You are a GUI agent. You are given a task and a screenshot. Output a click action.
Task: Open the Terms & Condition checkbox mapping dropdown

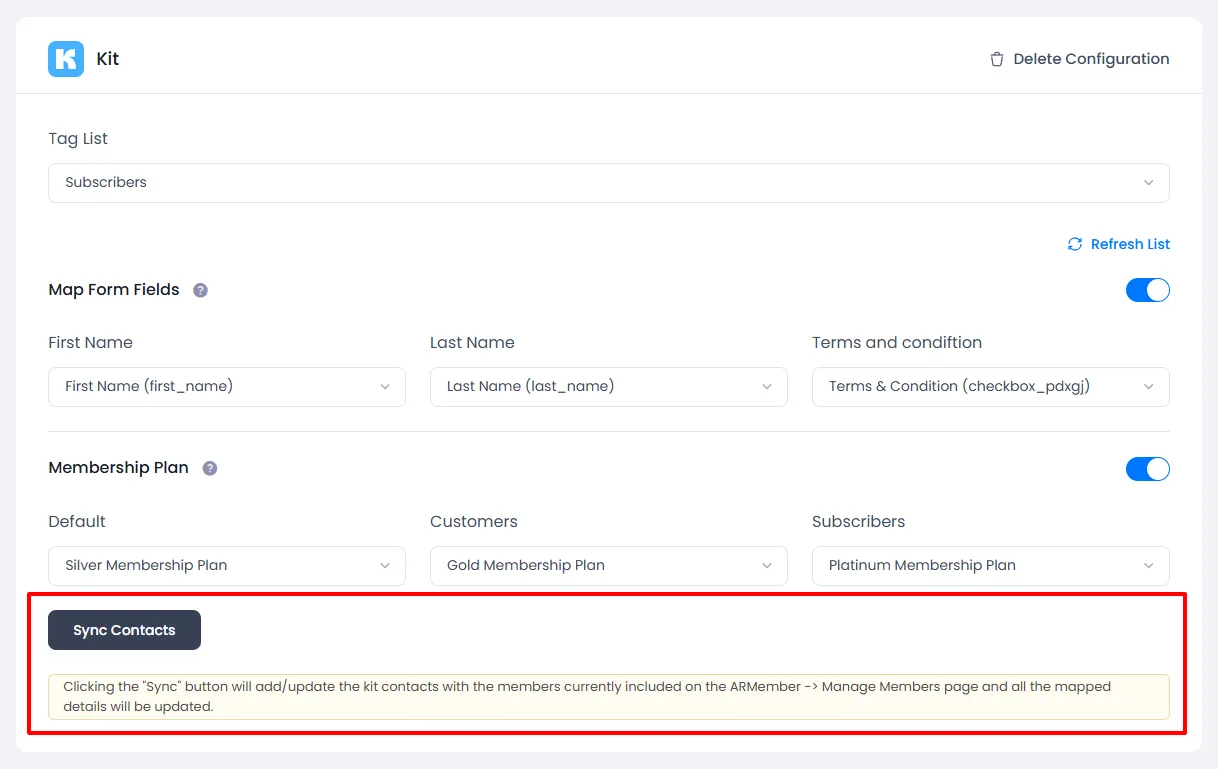(989, 387)
